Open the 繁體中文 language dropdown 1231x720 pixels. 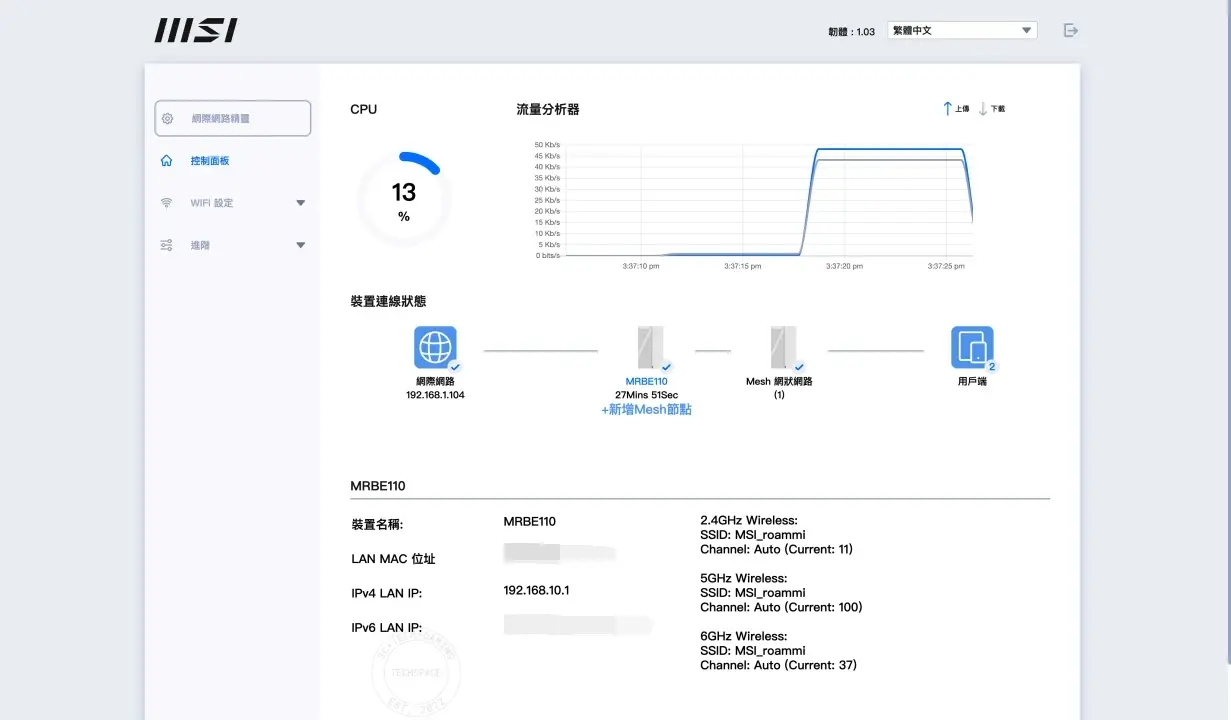click(961, 31)
